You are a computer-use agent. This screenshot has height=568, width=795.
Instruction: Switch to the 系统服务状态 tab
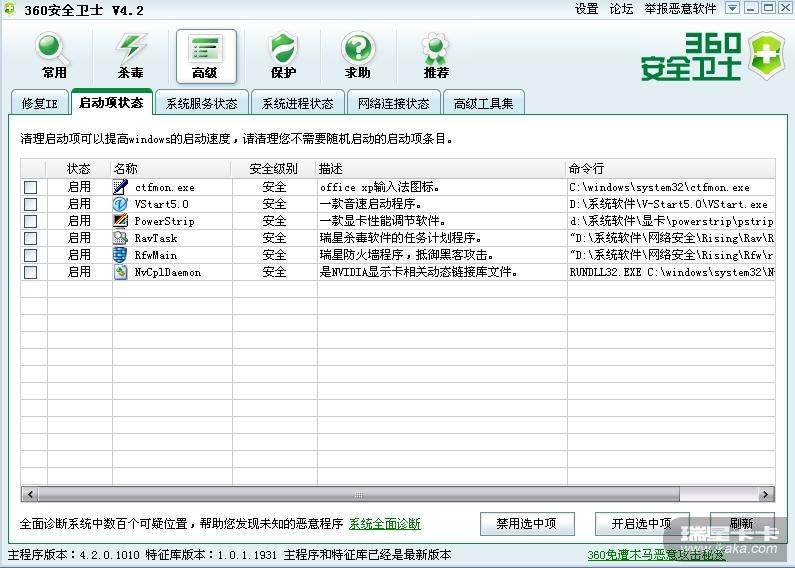tap(202, 103)
